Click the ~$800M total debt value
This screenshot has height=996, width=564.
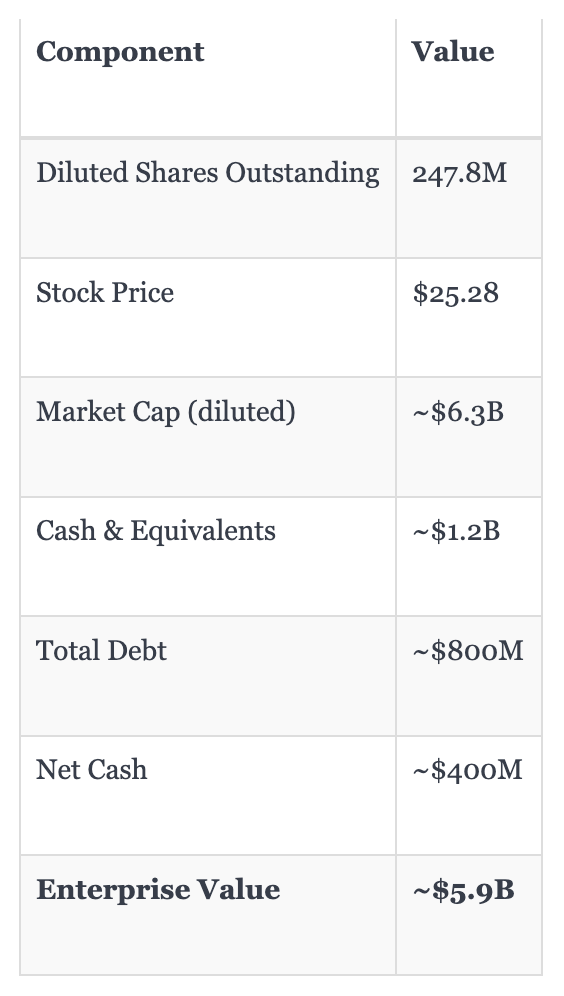pyautogui.click(x=468, y=650)
